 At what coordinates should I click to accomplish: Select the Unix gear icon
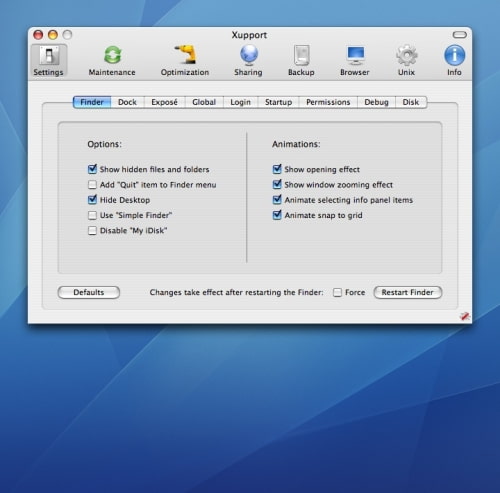pyautogui.click(x=407, y=55)
